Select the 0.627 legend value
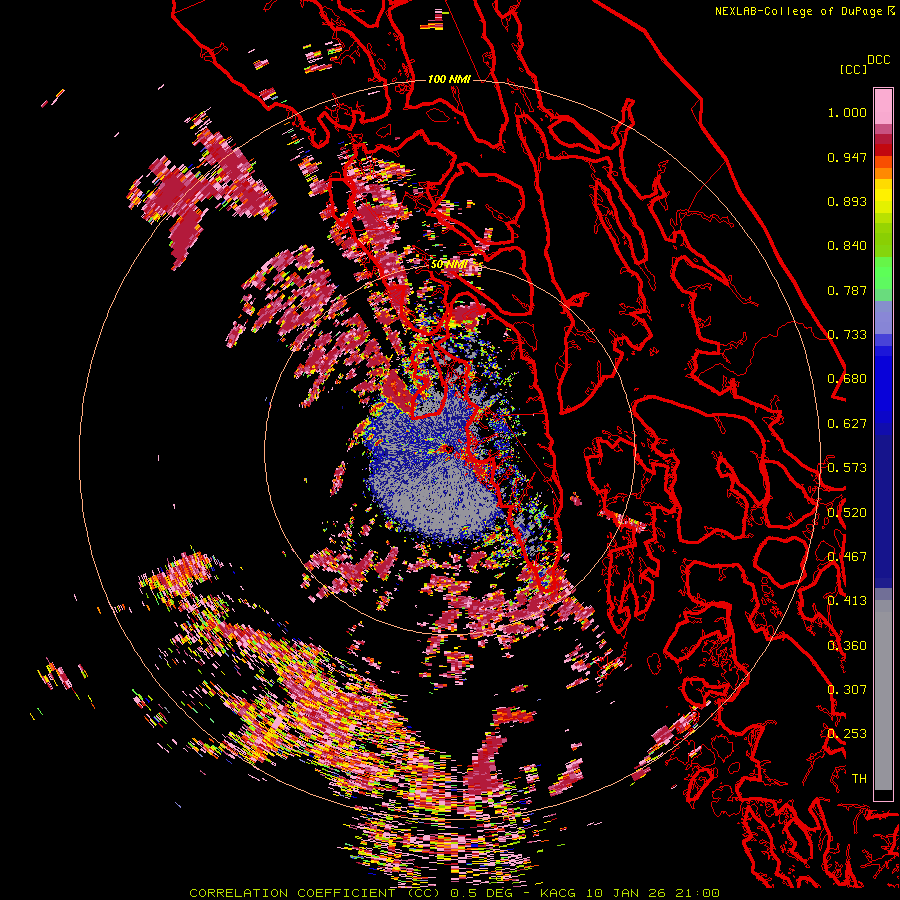 tap(847, 424)
